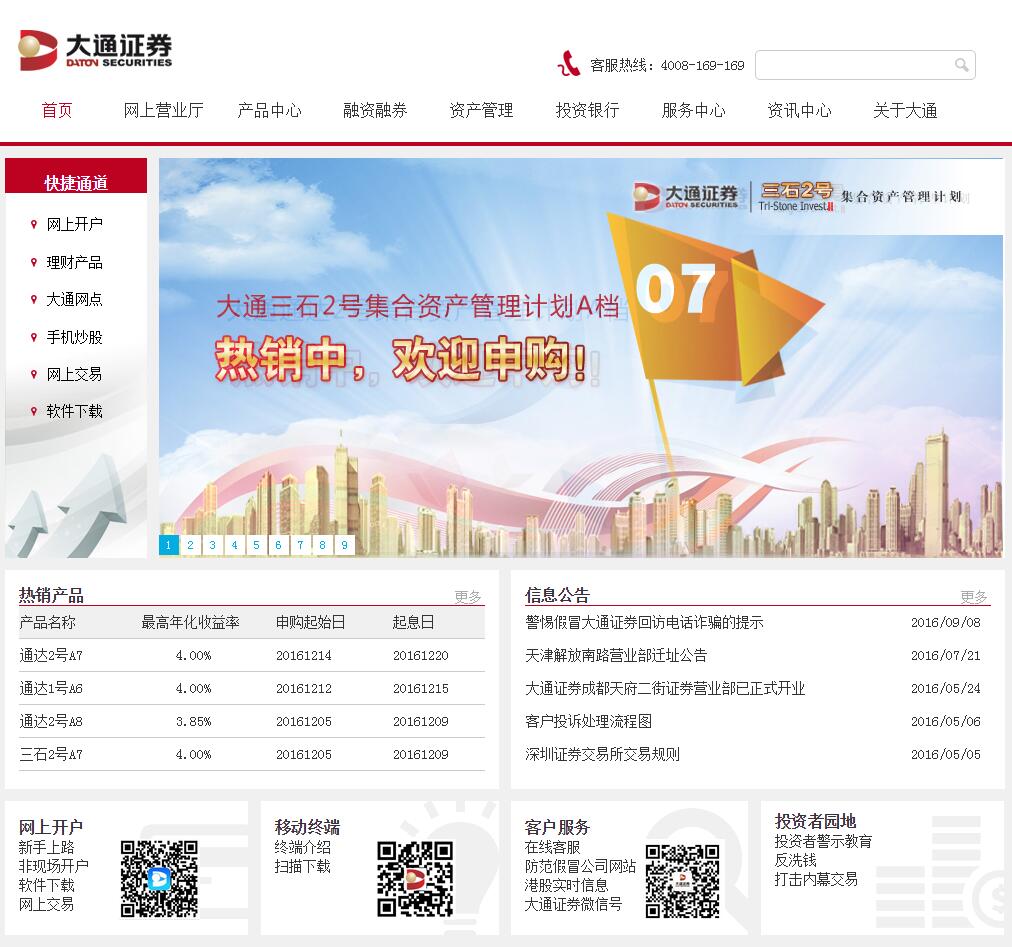1012x947 pixels.
Task: Click 非现场开户 link
Action: (54, 866)
